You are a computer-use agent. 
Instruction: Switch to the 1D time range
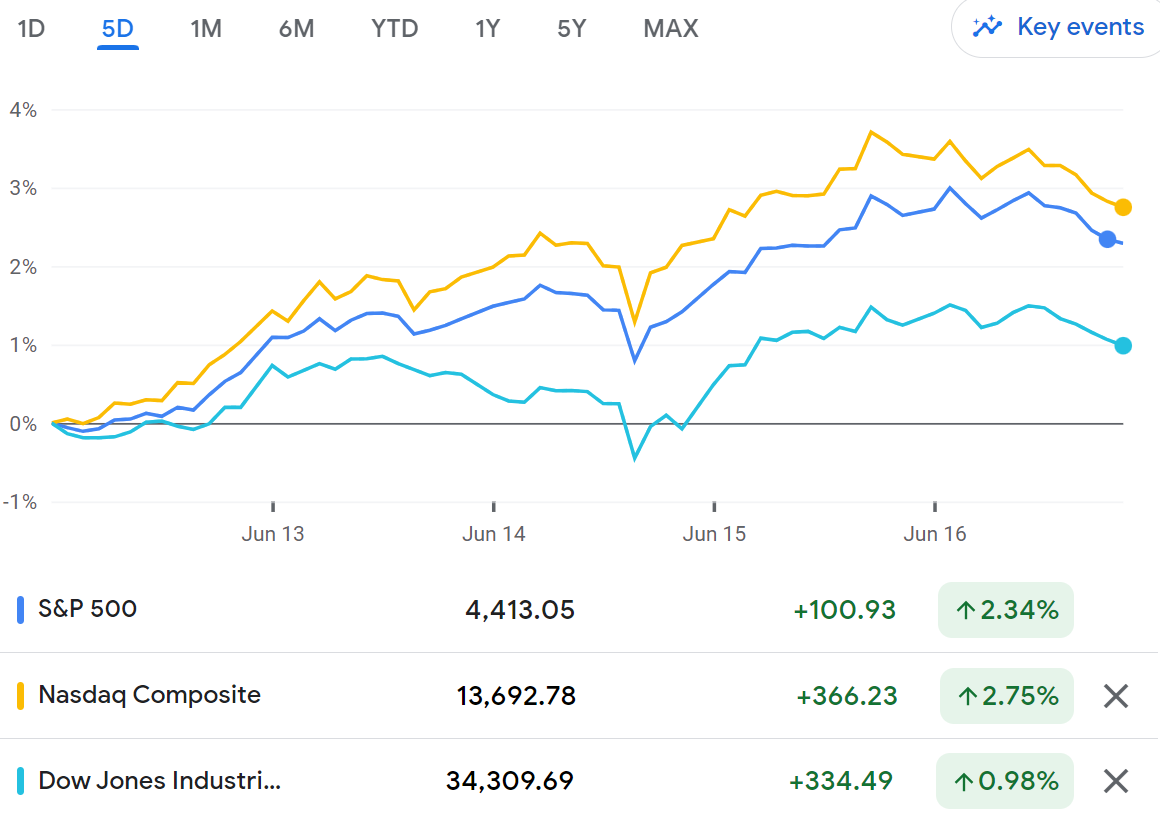[x=31, y=29]
